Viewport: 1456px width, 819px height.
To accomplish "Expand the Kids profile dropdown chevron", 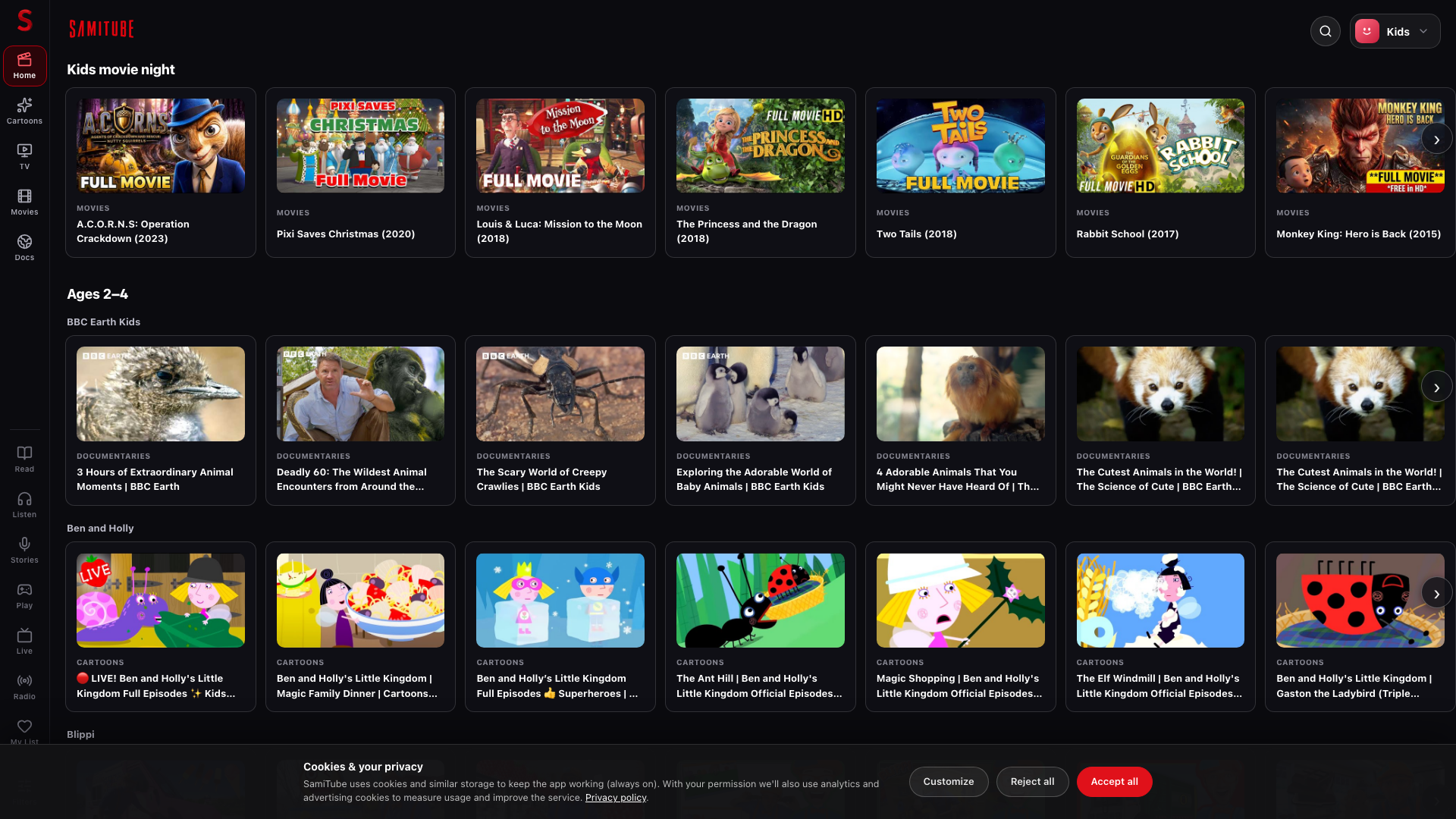I will (x=1423, y=31).
